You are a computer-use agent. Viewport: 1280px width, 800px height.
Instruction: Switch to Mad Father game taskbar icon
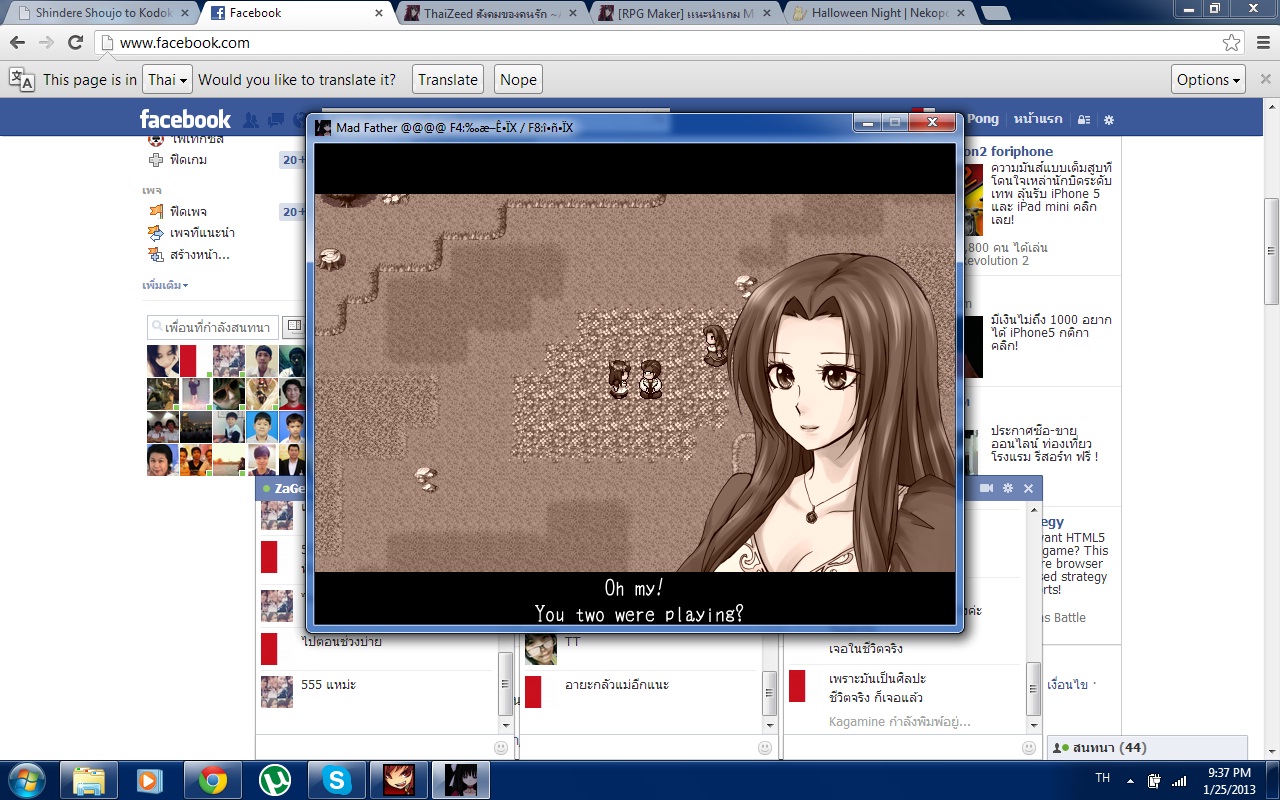(460, 780)
